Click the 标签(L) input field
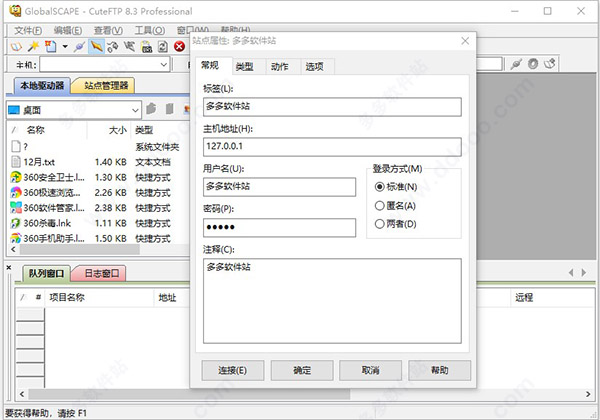The height and width of the screenshot is (420, 600). pyautogui.click(x=332, y=107)
